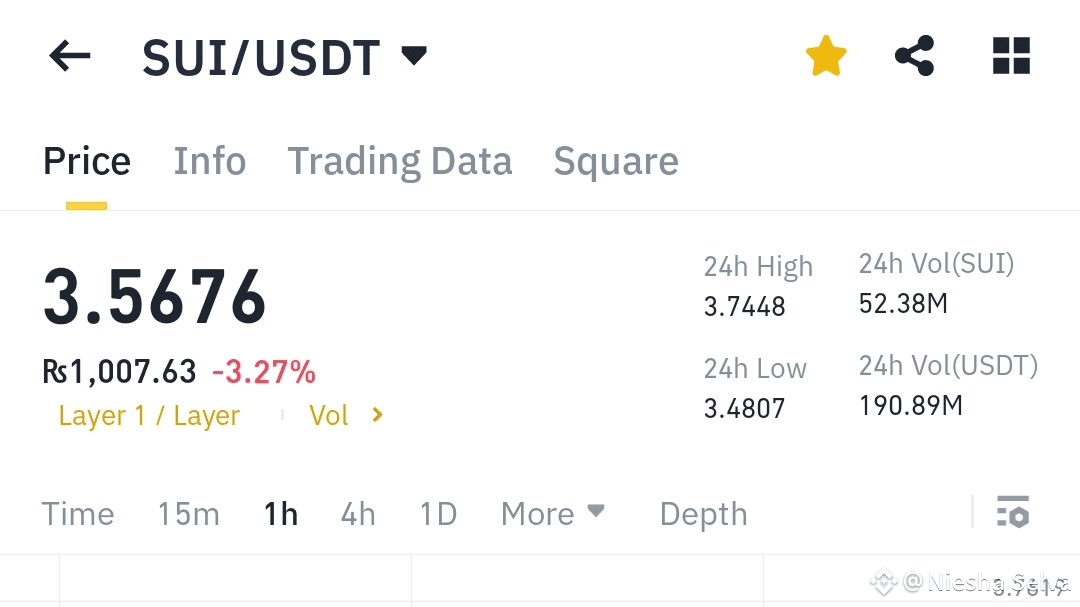Select the 1D chart interval
1080x607 pixels.
coord(439,514)
